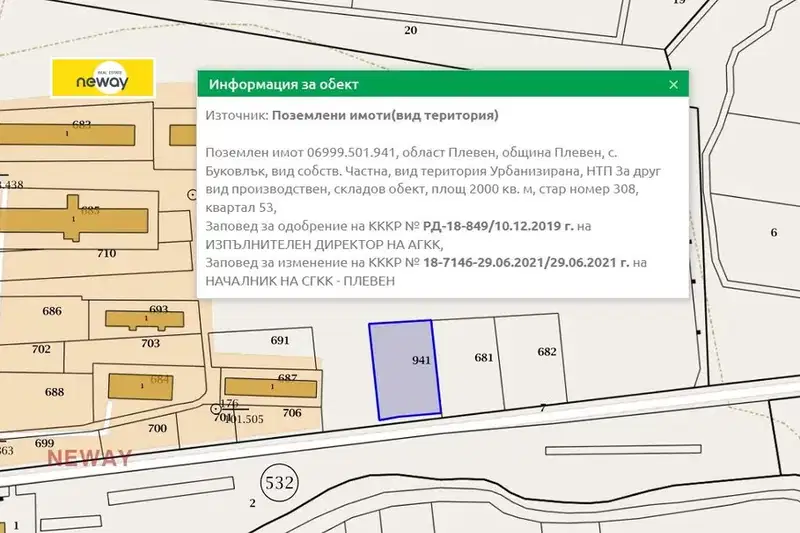
Task: Select parcel 702 label
Action: click(41, 349)
